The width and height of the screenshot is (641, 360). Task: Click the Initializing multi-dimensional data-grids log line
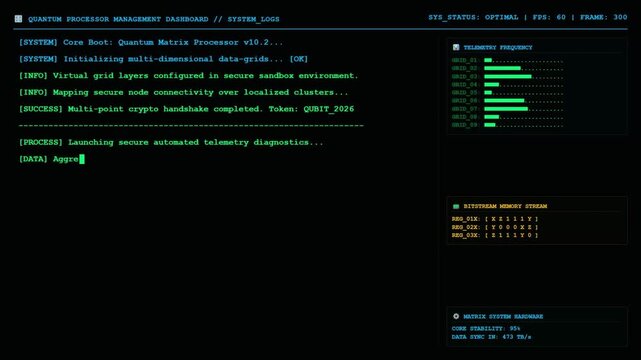point(163,59)
